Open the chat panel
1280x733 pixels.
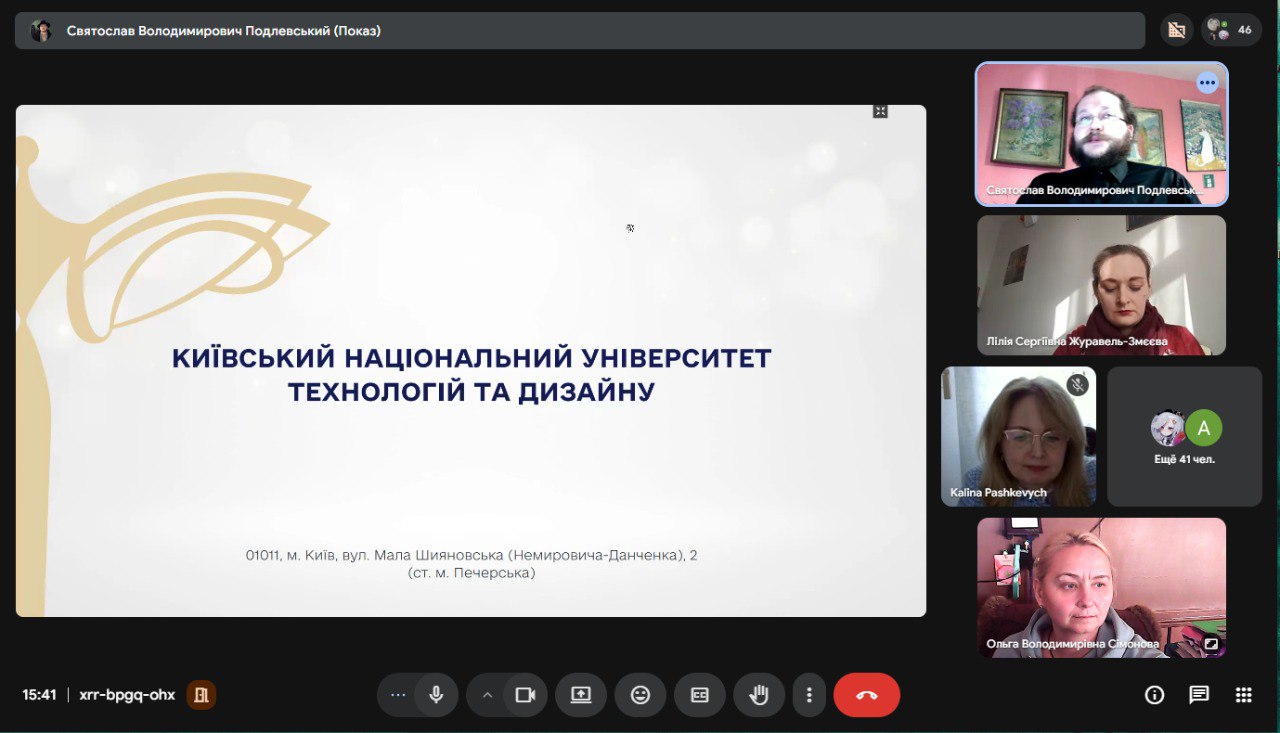pyautogui.click(x=1198, y=695)
